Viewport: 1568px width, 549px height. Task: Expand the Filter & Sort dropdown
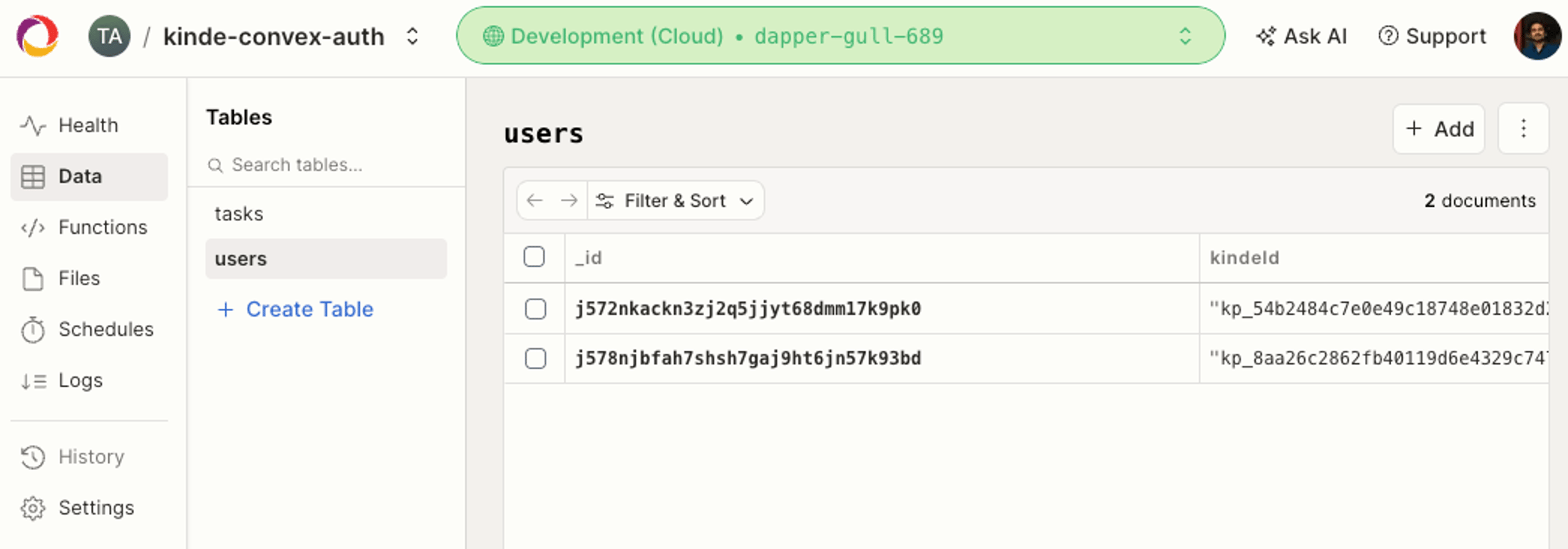676,200
